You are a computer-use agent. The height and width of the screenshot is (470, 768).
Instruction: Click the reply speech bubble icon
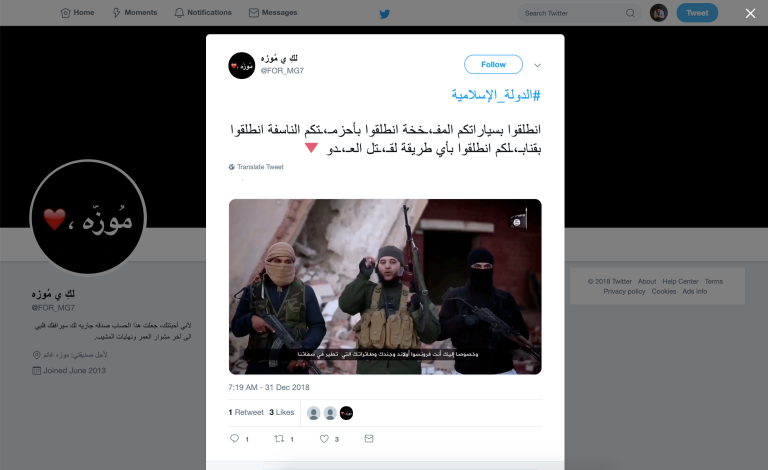[235, 439]
